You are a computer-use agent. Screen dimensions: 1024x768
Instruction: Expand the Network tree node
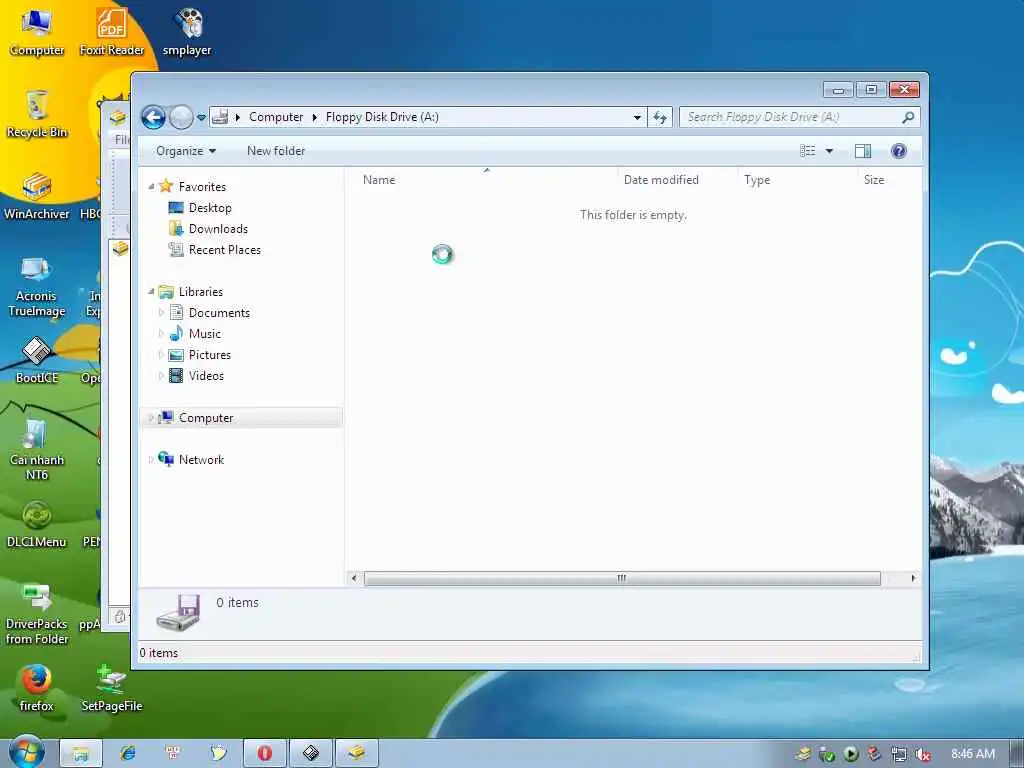coord(151,460)
